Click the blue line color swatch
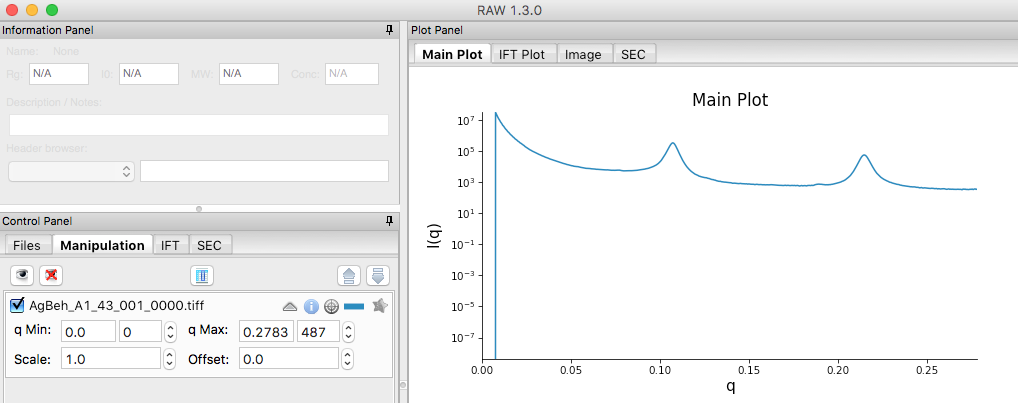Image resolution: width=1018 pixels, height=403 pixels. point(354,306)
